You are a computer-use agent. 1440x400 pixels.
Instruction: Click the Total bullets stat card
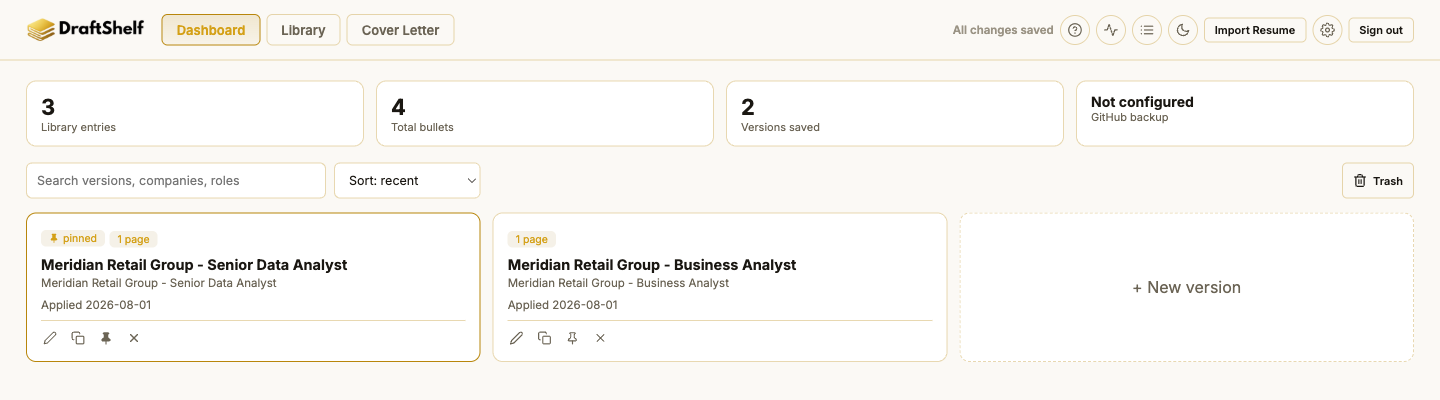[x=545, y=114]
